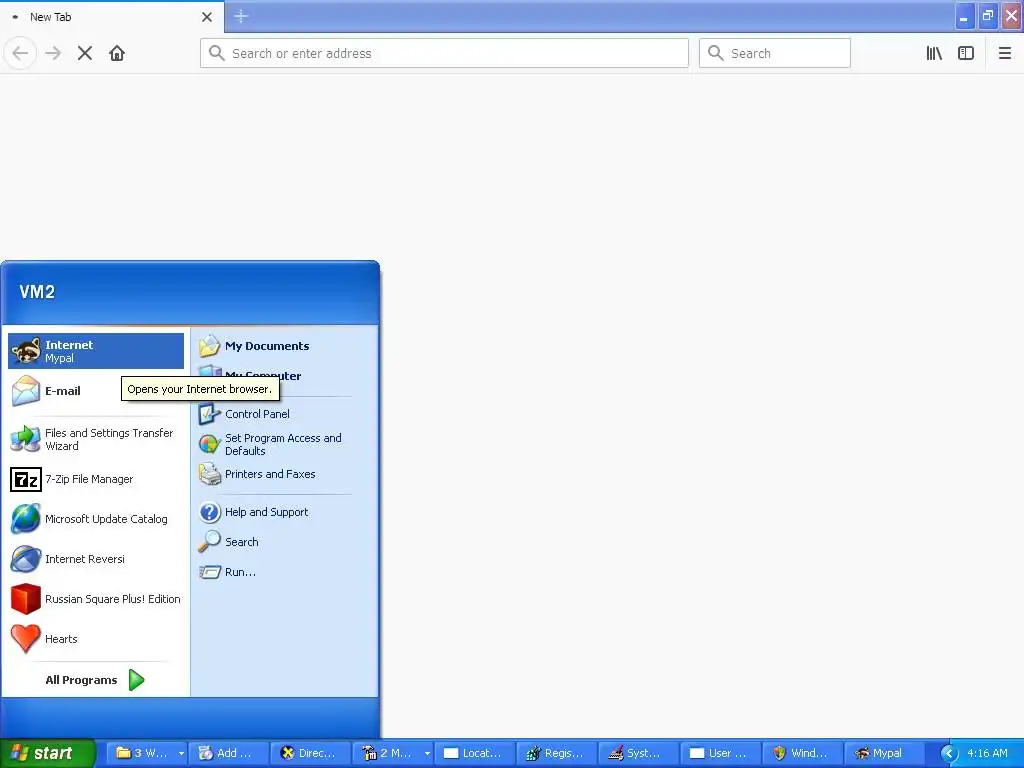Switch to 'Wind...' taskbar window
This screenshot has width=1024, height=768.
click(x=803, y=753)
